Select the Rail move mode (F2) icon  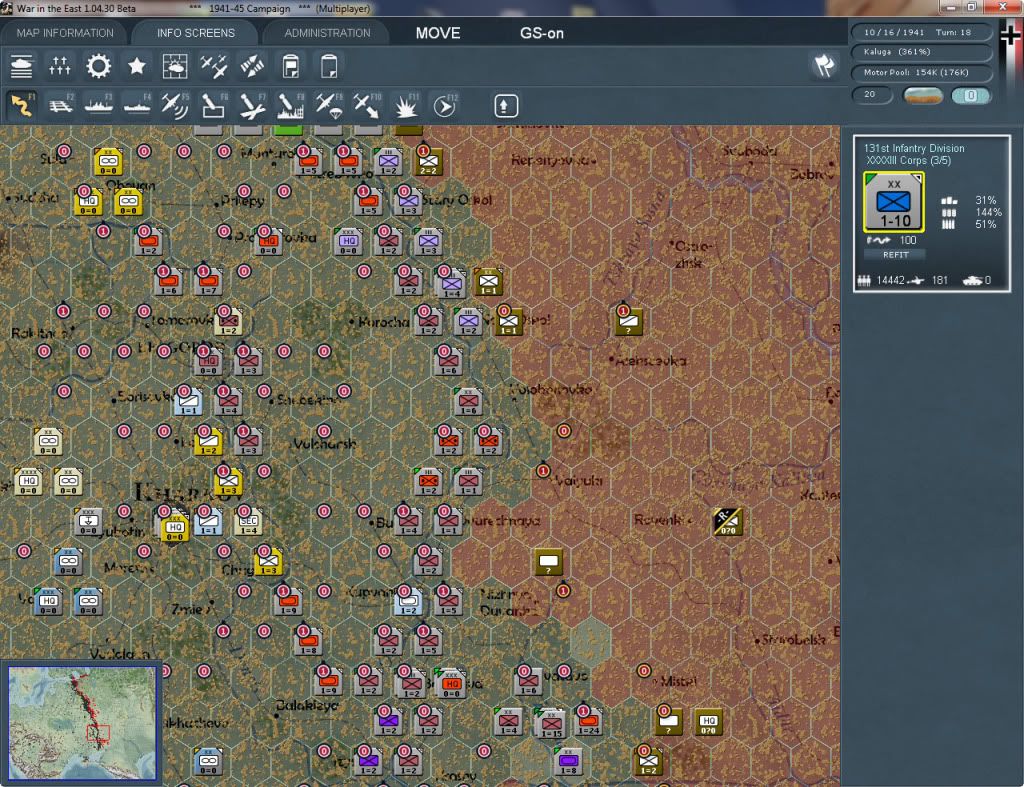[61, 105]
